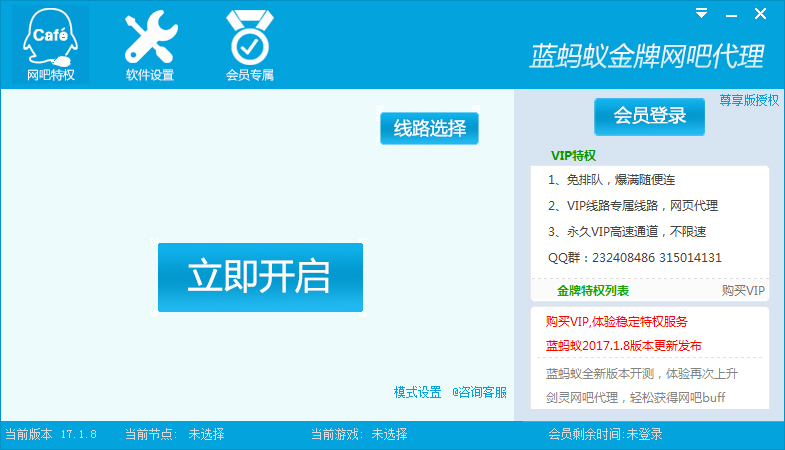Click the 立即开启 start button
The height and width of the screenshot is (450, 785).
click(260, 277)
